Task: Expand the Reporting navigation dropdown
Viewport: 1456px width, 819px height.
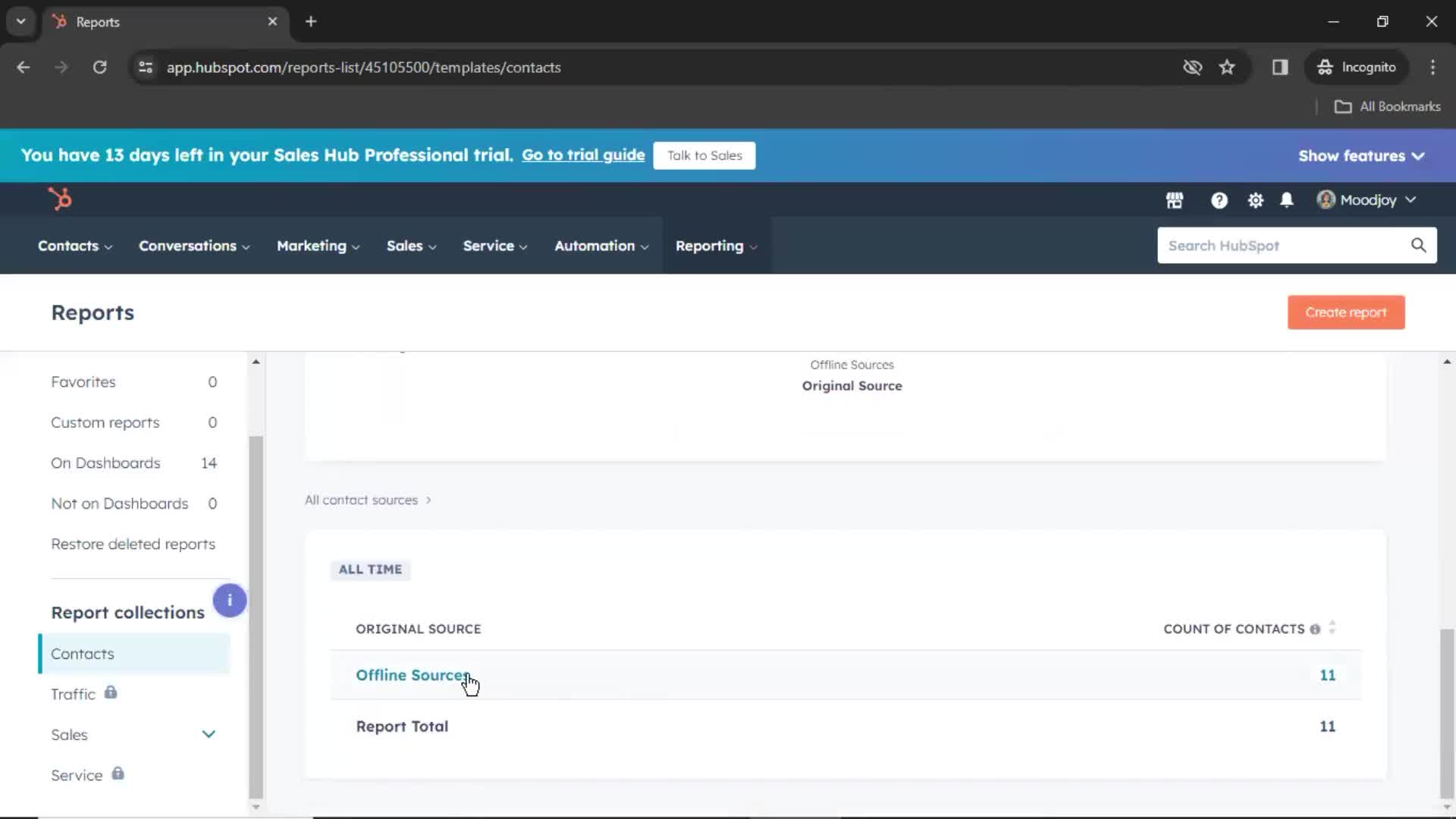Action: click(716, 245)
